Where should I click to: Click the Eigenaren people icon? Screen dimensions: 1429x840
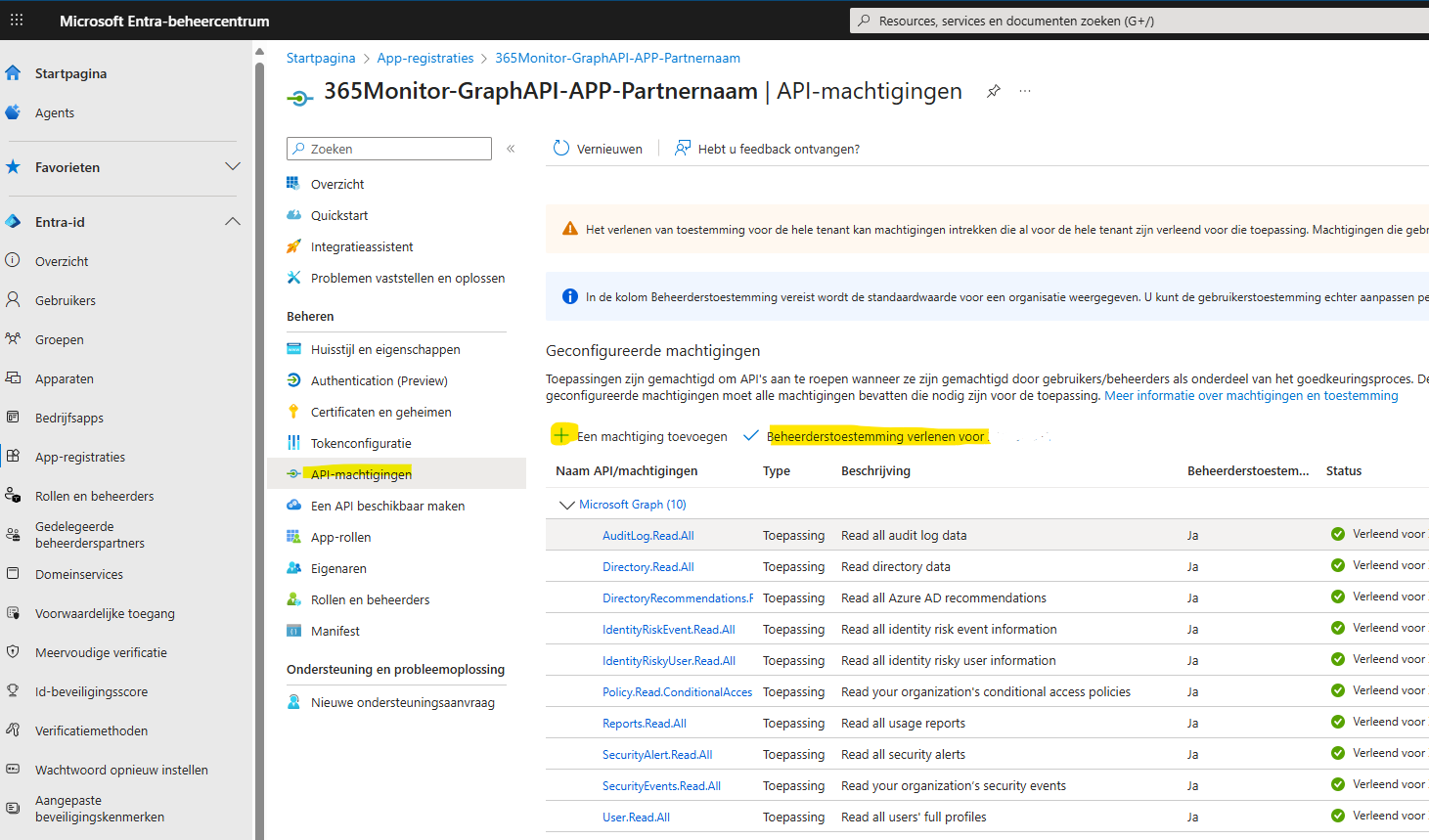[x=293, y=568]
